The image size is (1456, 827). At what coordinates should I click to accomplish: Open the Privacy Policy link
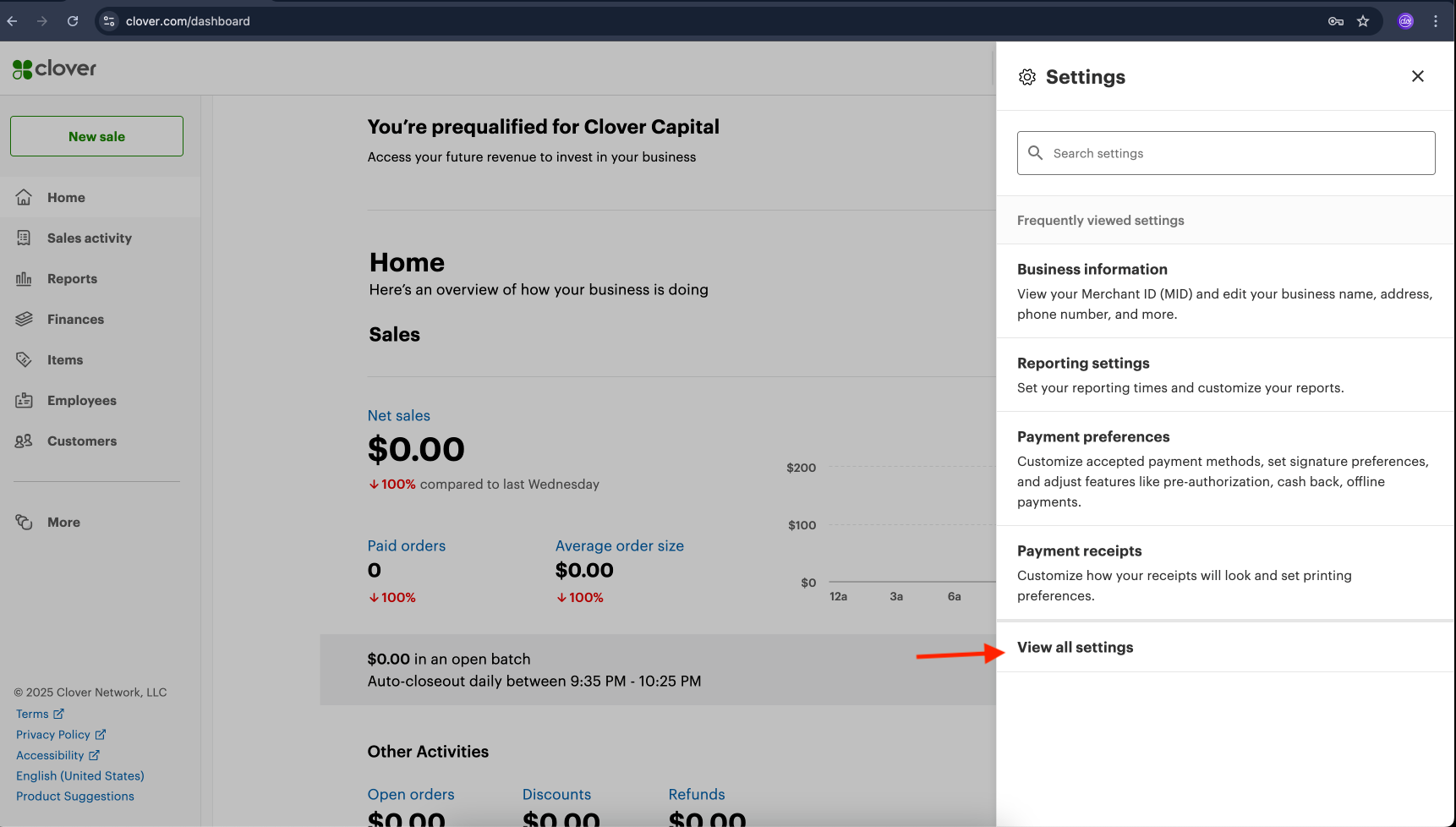coord(52,734)
